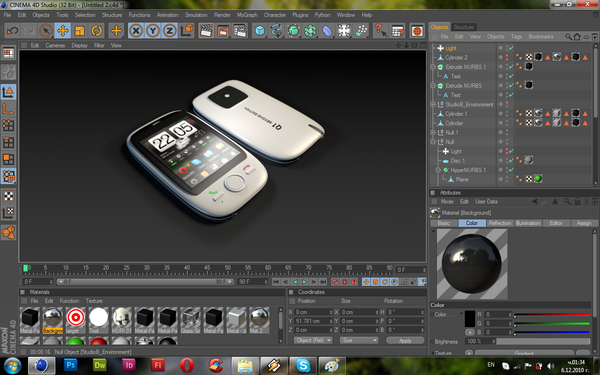The height and width of the screenshot is (375, 600).
Task: Add a Cube primitive object
Action: [260, 31]
